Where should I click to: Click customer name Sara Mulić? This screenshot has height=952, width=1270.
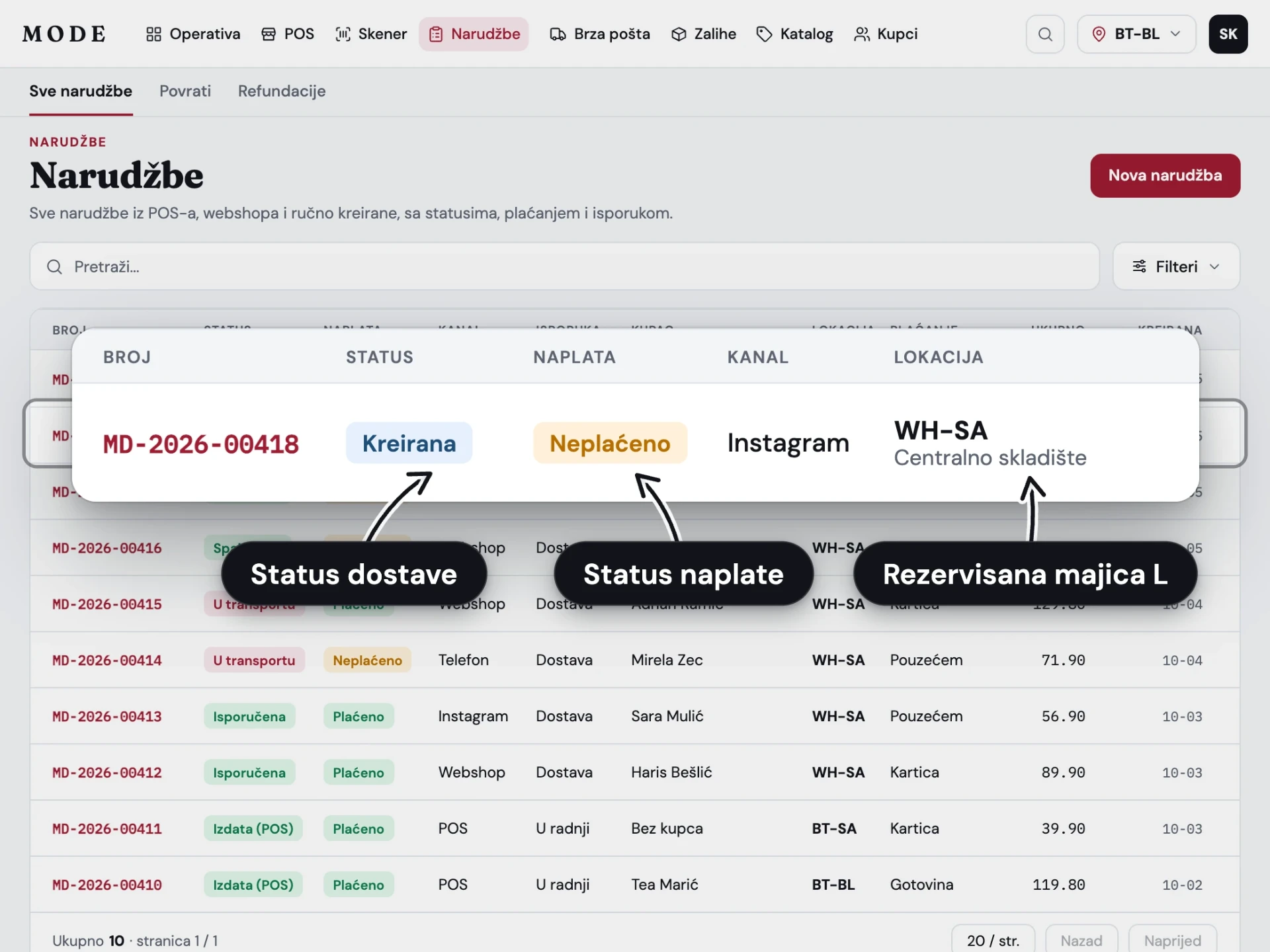pyautogui.click(x=667, y=717)
